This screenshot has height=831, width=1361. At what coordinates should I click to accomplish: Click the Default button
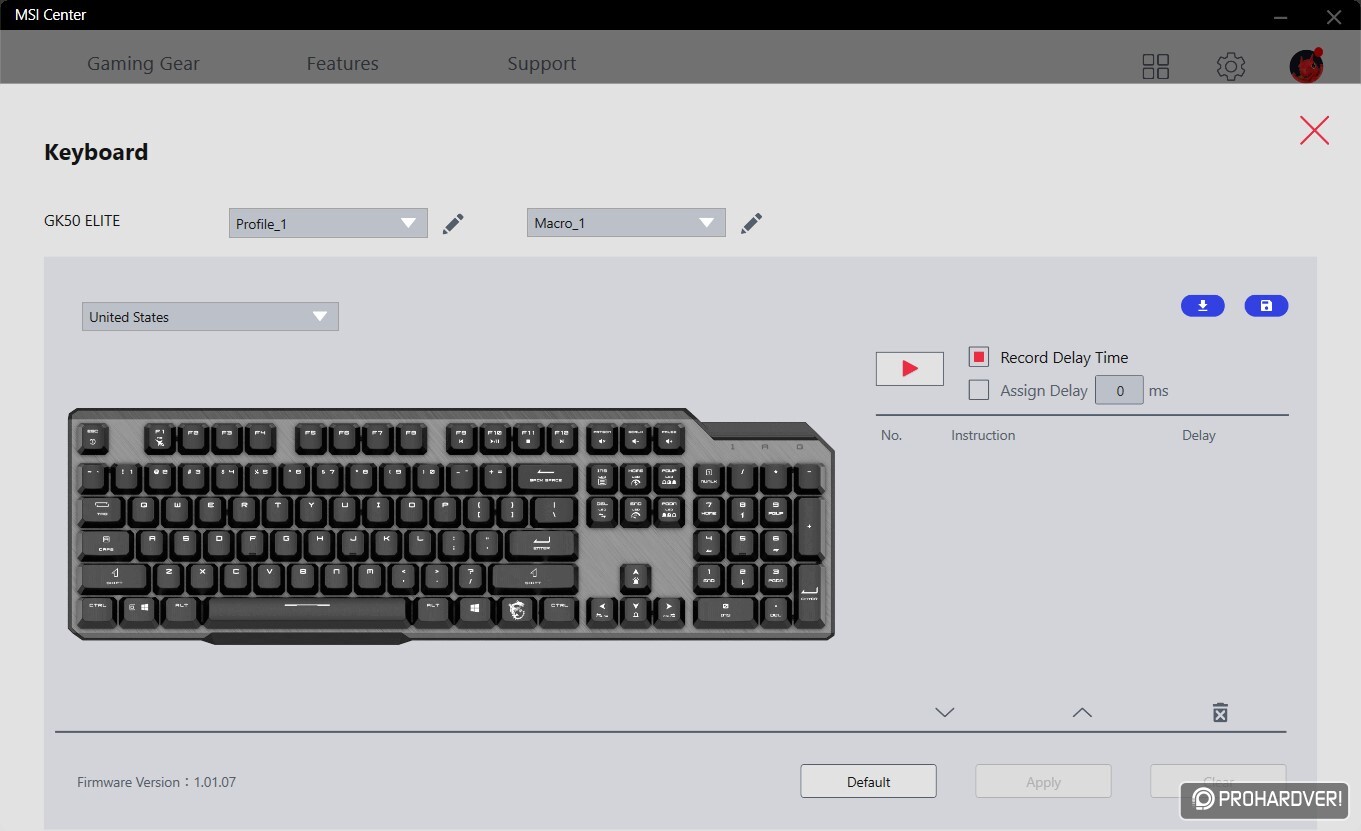pos(868,781)
